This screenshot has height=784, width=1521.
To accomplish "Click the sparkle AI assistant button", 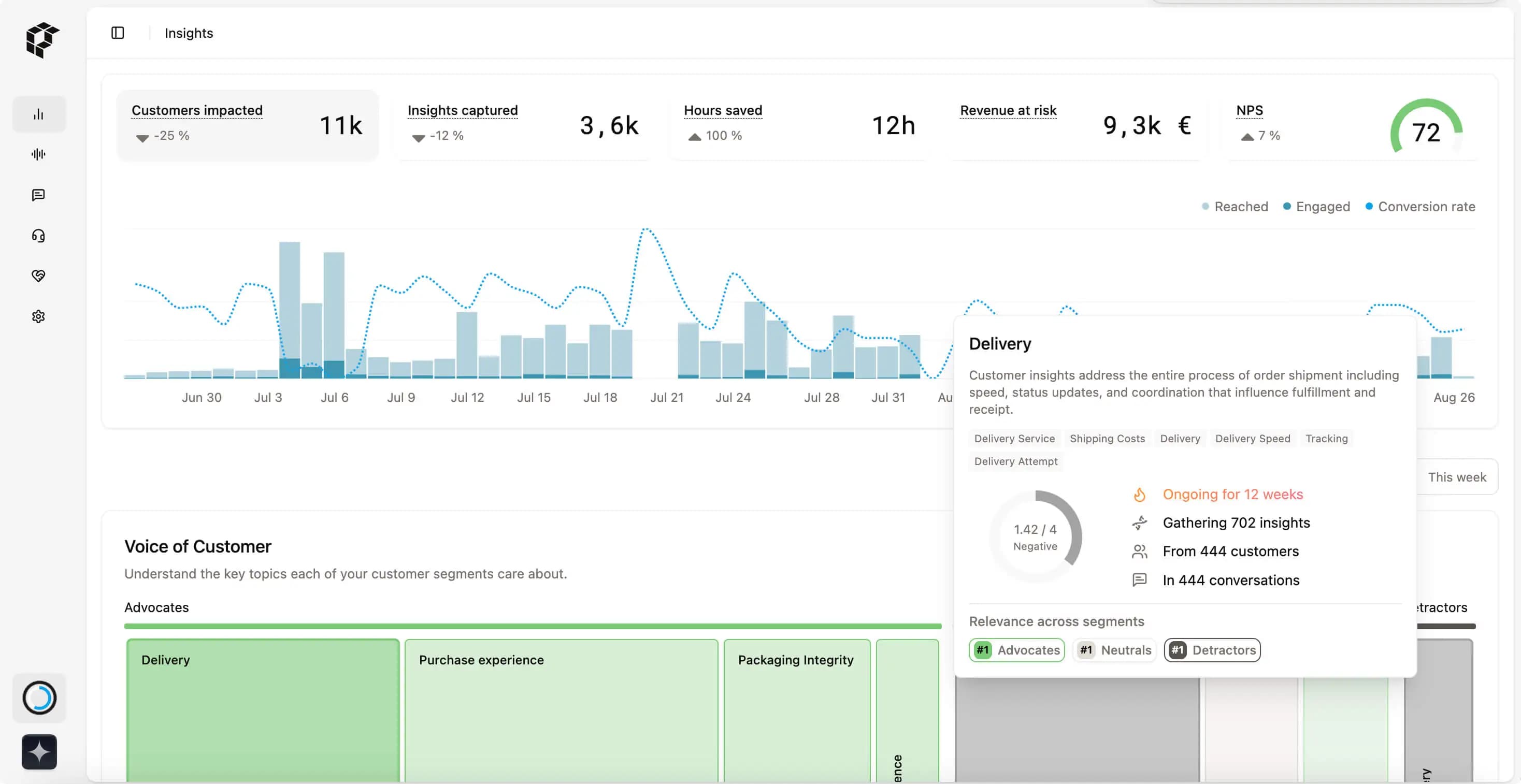I will click(x=39, y=751).
